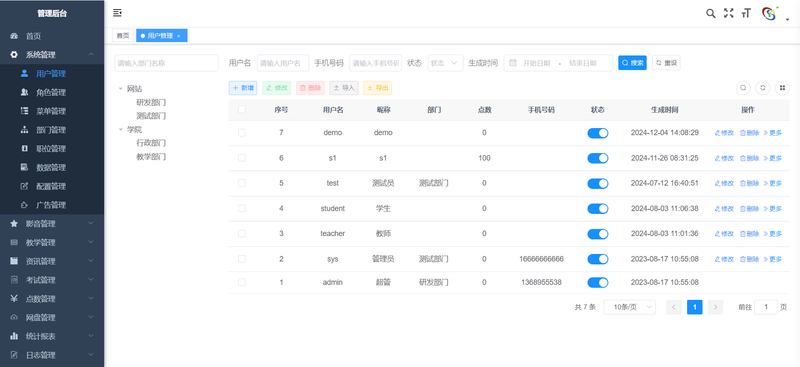
Task: Open the header search magnifier icon
Action: pos(710,13)
